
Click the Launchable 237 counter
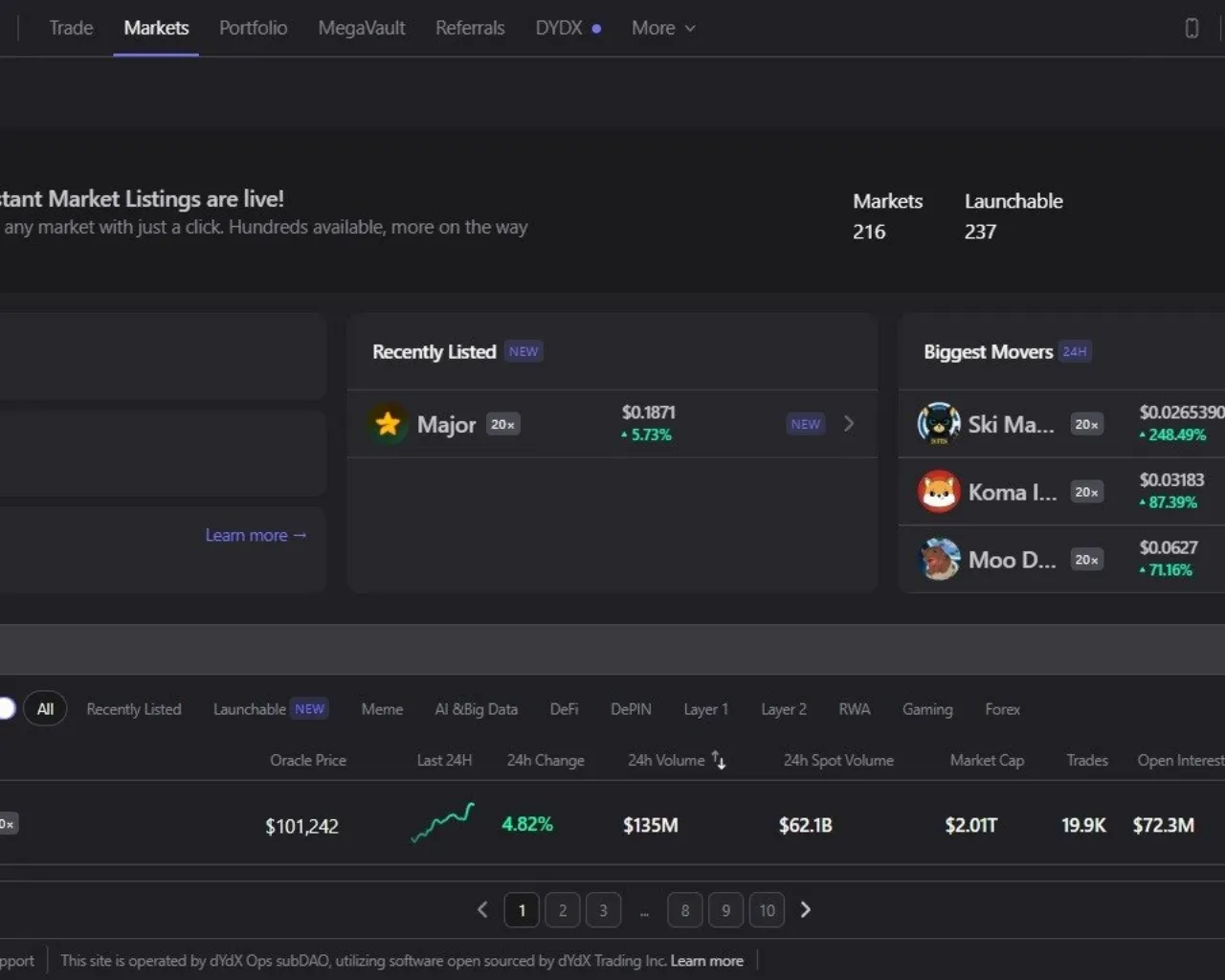1013,216
